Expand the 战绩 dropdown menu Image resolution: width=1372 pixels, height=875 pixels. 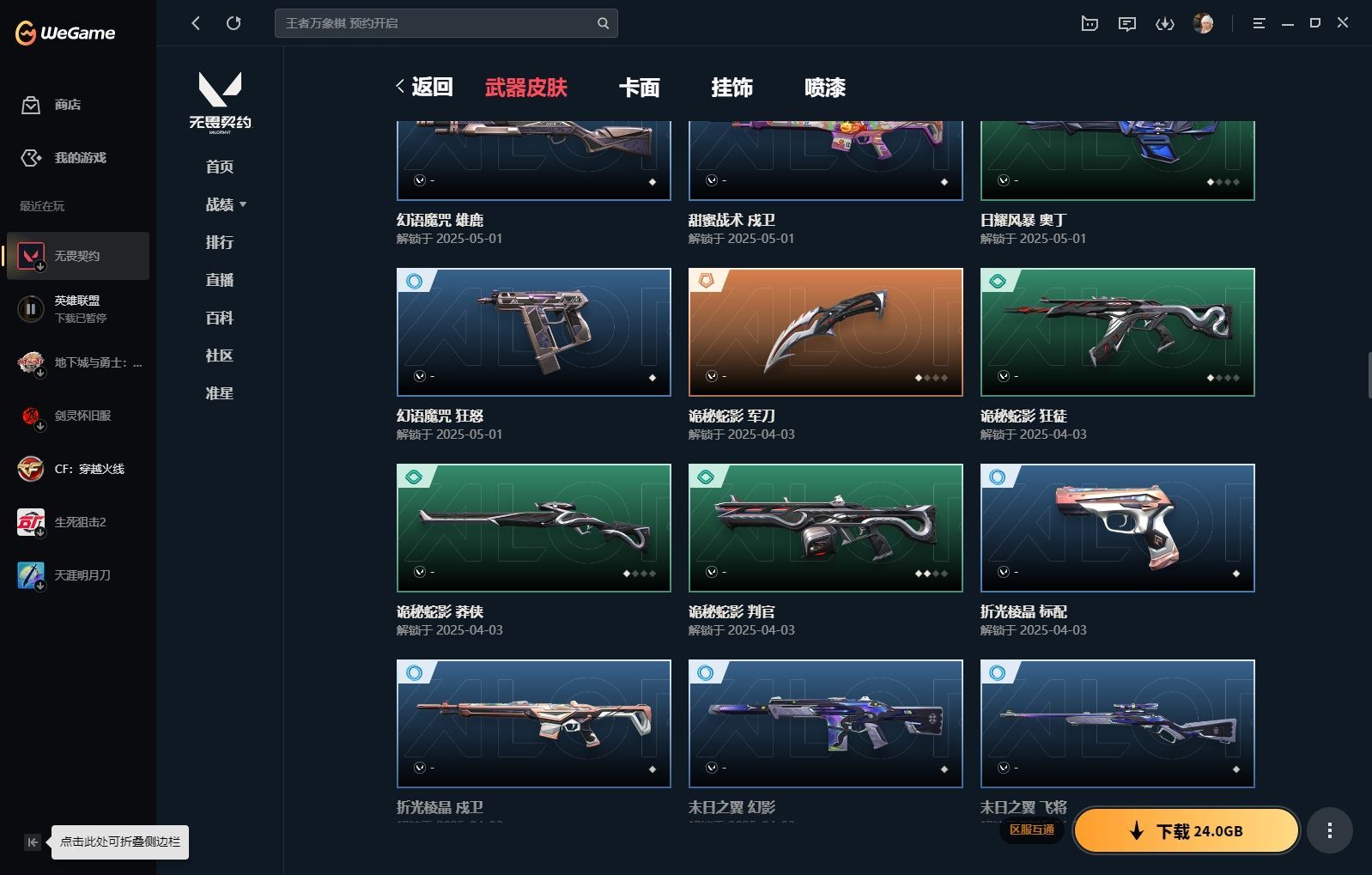(226, 204)
